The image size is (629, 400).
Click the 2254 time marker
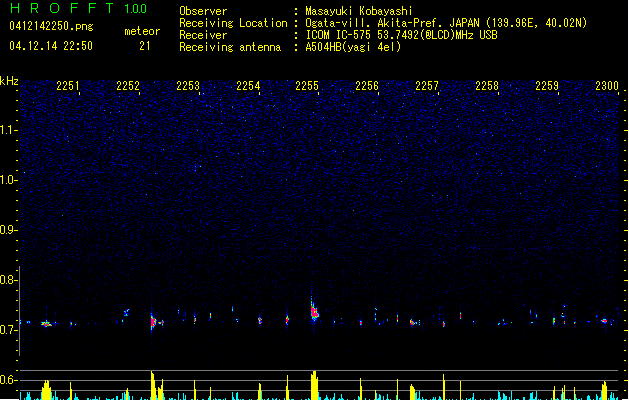pos(248,86)
